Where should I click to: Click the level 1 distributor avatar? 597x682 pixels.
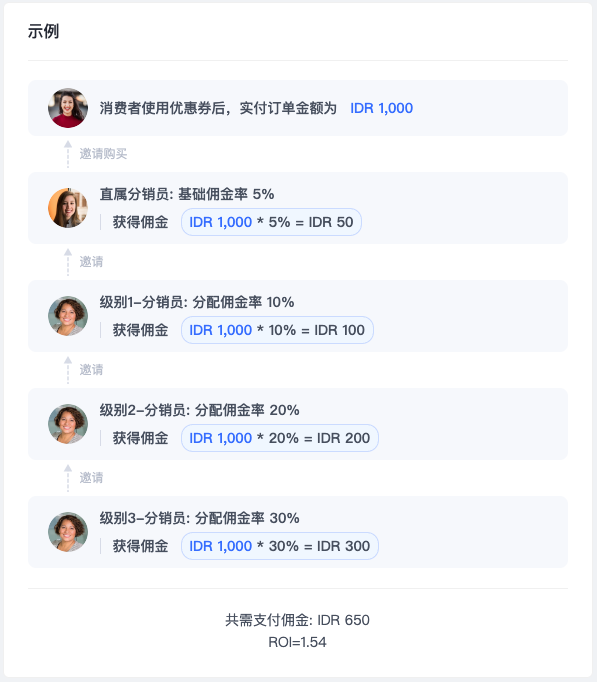68,316
